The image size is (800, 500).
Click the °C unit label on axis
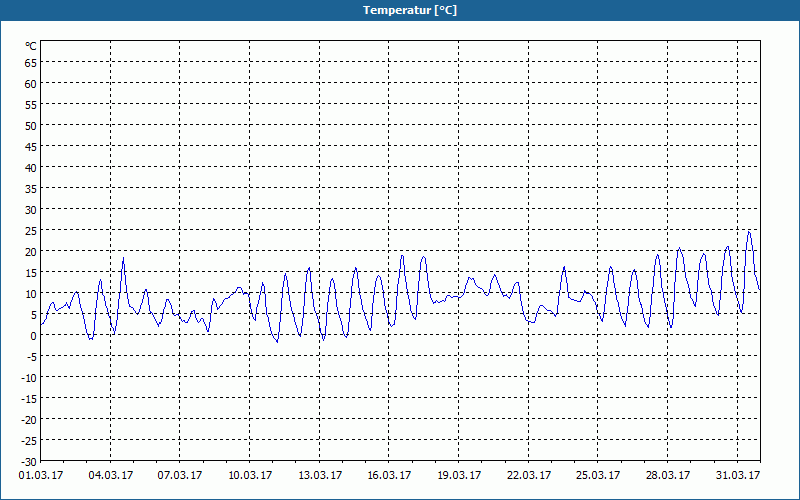coord(31,46)
